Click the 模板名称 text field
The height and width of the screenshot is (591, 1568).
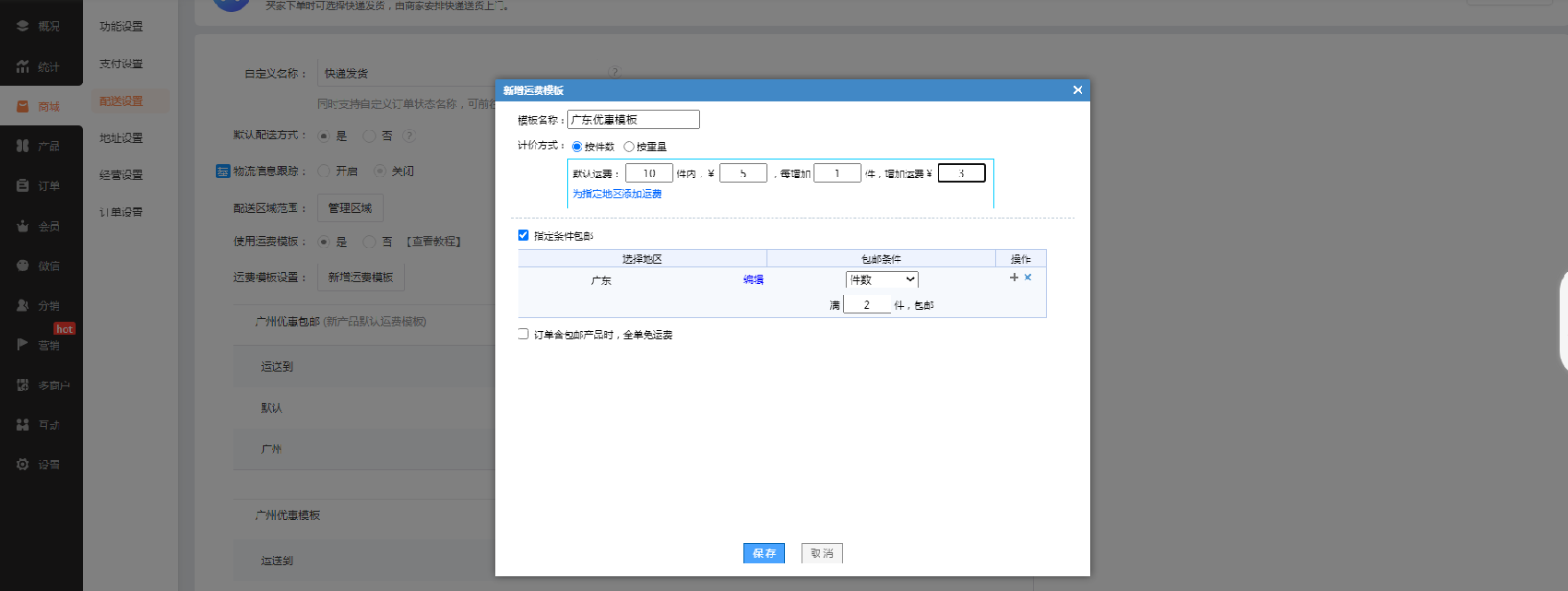tap(633, 120)
